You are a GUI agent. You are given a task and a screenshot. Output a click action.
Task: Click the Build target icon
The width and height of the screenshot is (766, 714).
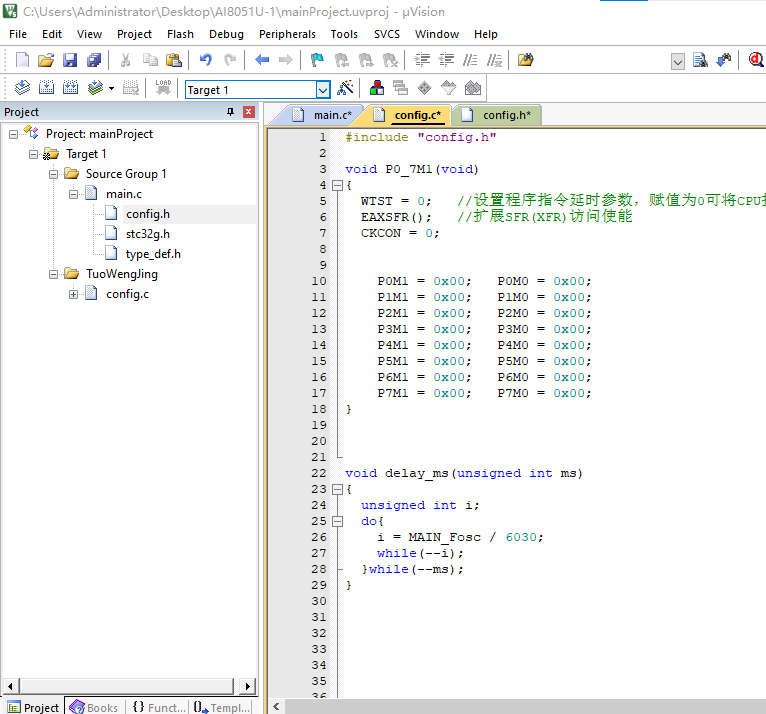(x=46, y=87)
